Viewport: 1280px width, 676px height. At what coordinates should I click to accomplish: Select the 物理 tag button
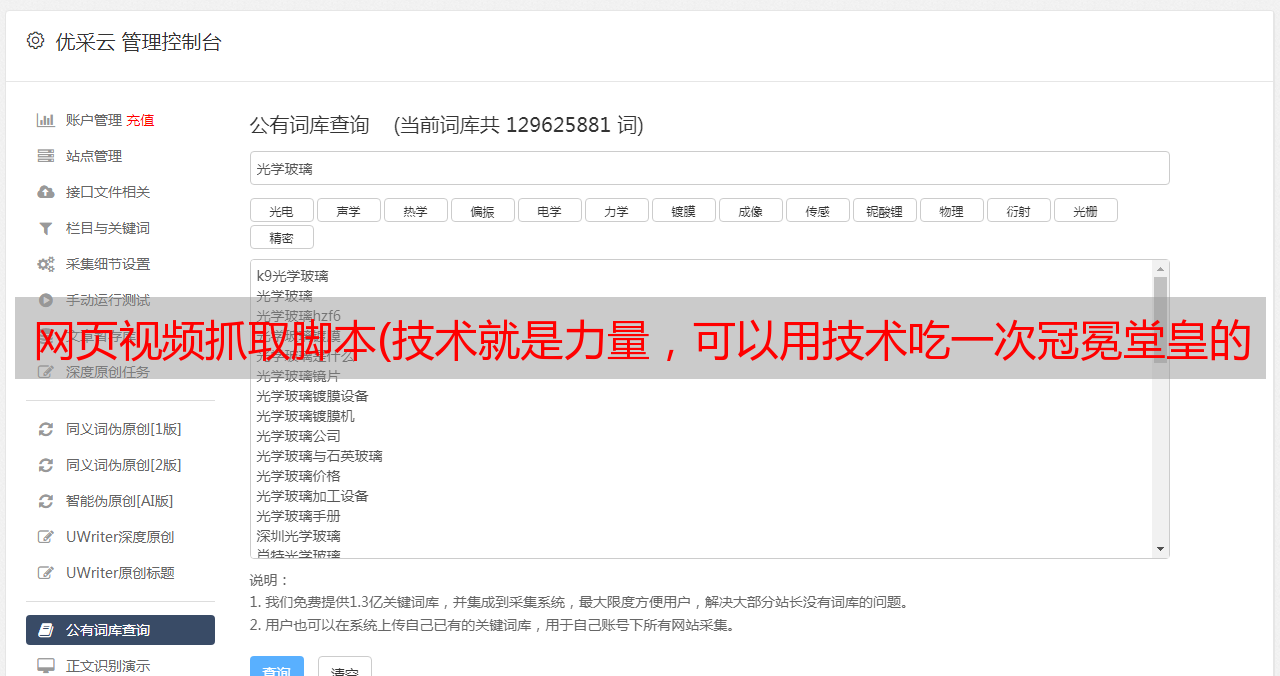point(951,210)
